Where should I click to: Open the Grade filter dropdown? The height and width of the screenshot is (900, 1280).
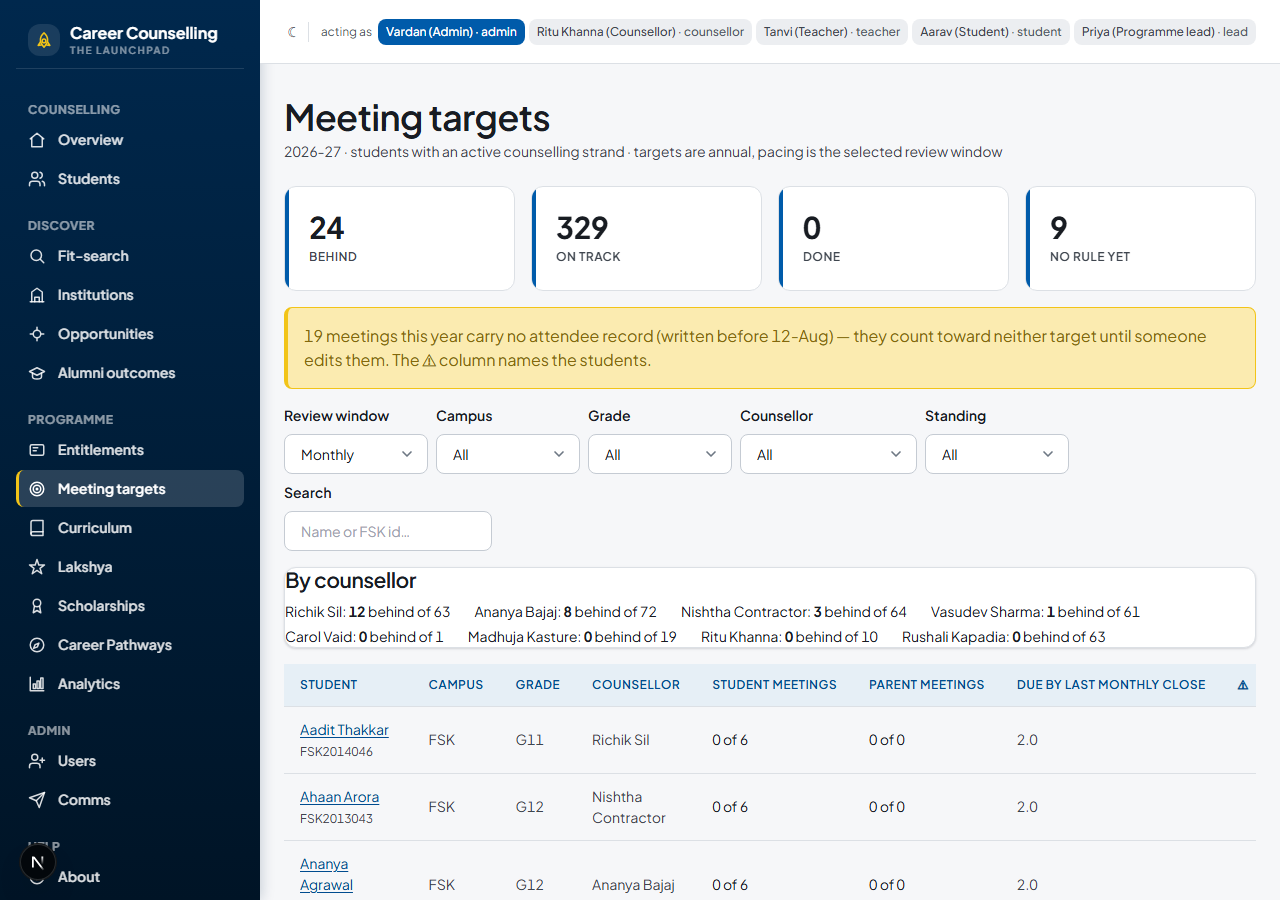[x=660, y=454]
